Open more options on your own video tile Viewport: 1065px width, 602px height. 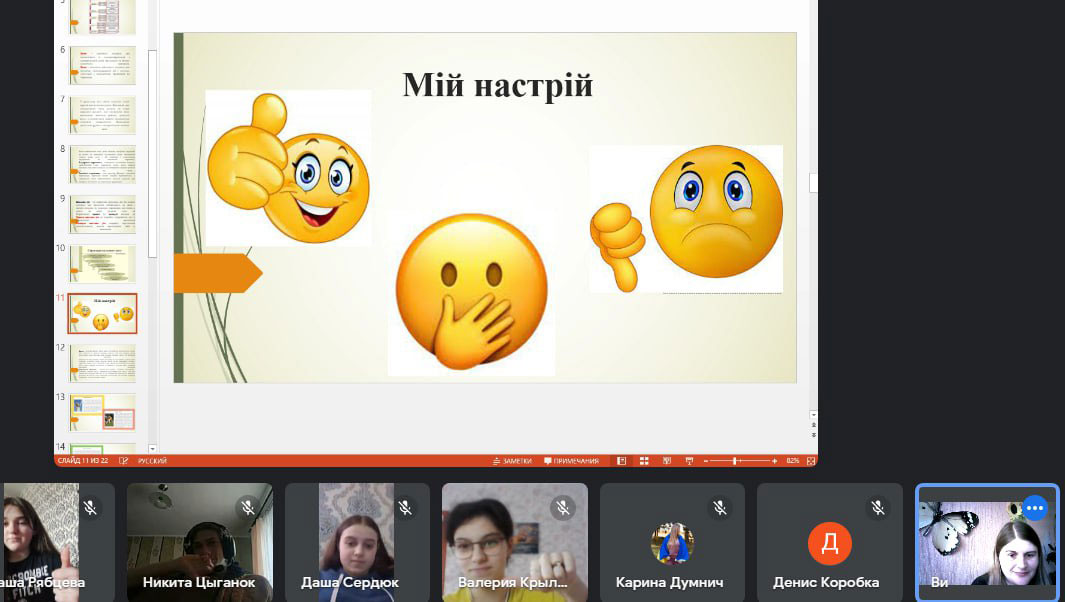pos(1034,508)
